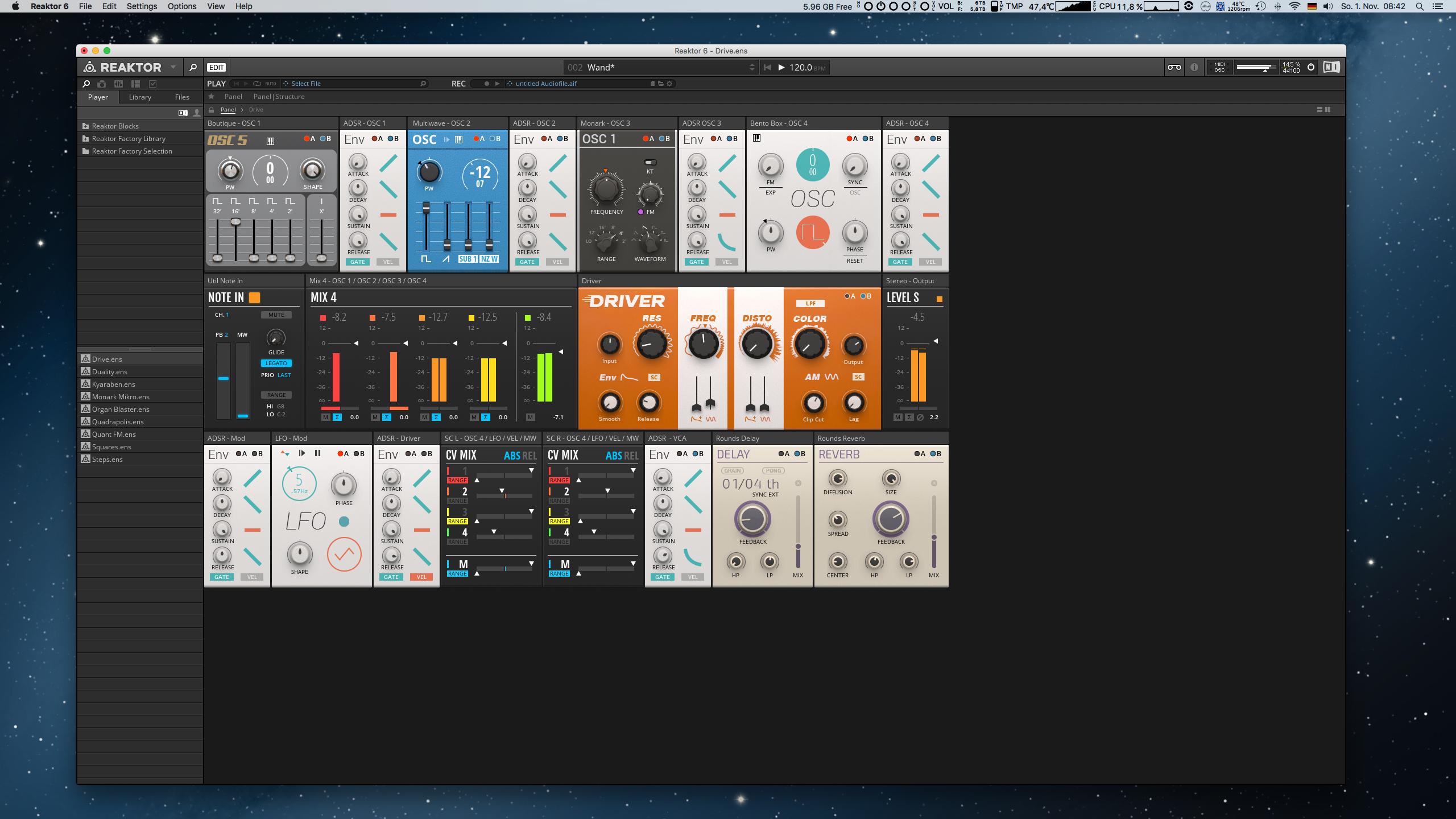This screenshot has width=1456, height=819.
Task: Select the square waveform button in Bento Box
Action: tap(813, 233)
